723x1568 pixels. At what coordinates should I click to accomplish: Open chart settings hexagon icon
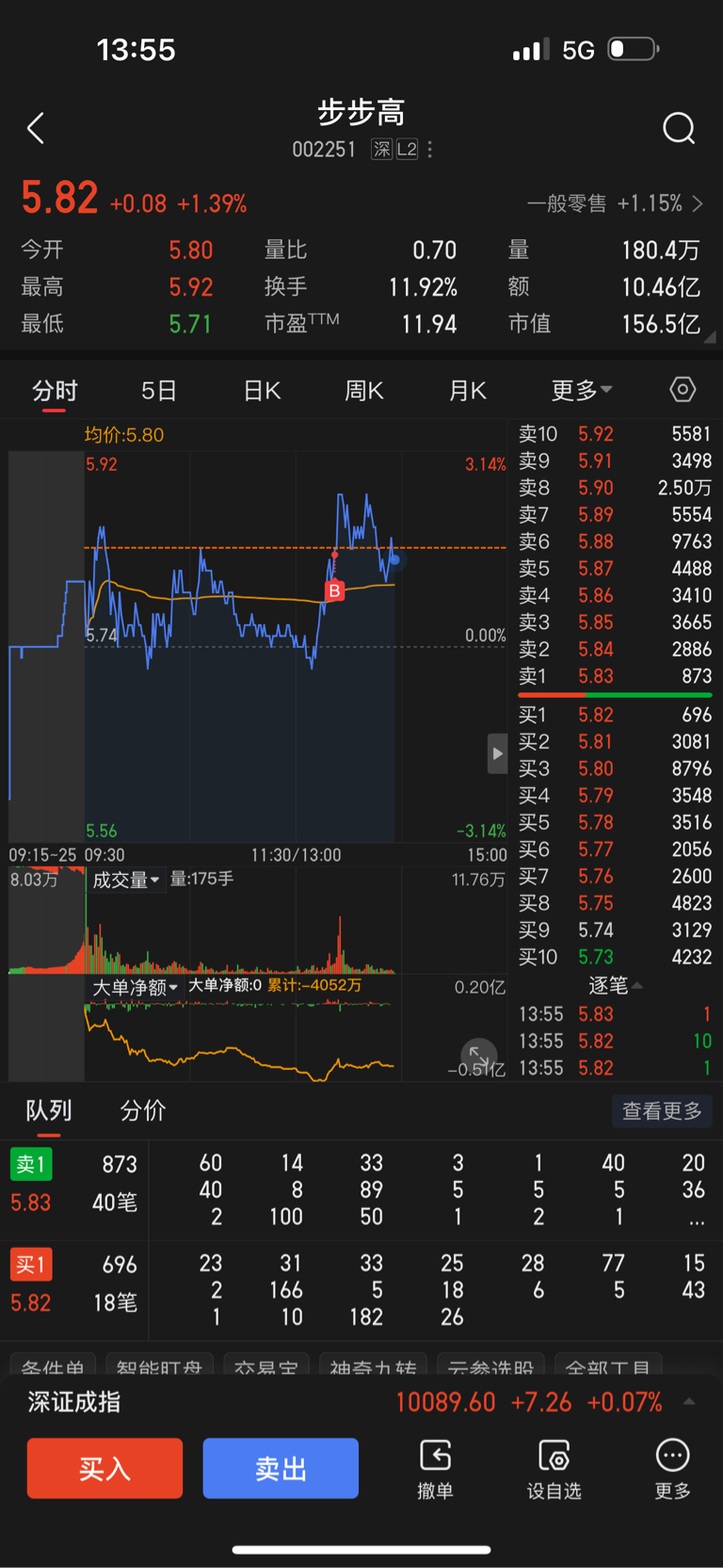tap(683, 390)
